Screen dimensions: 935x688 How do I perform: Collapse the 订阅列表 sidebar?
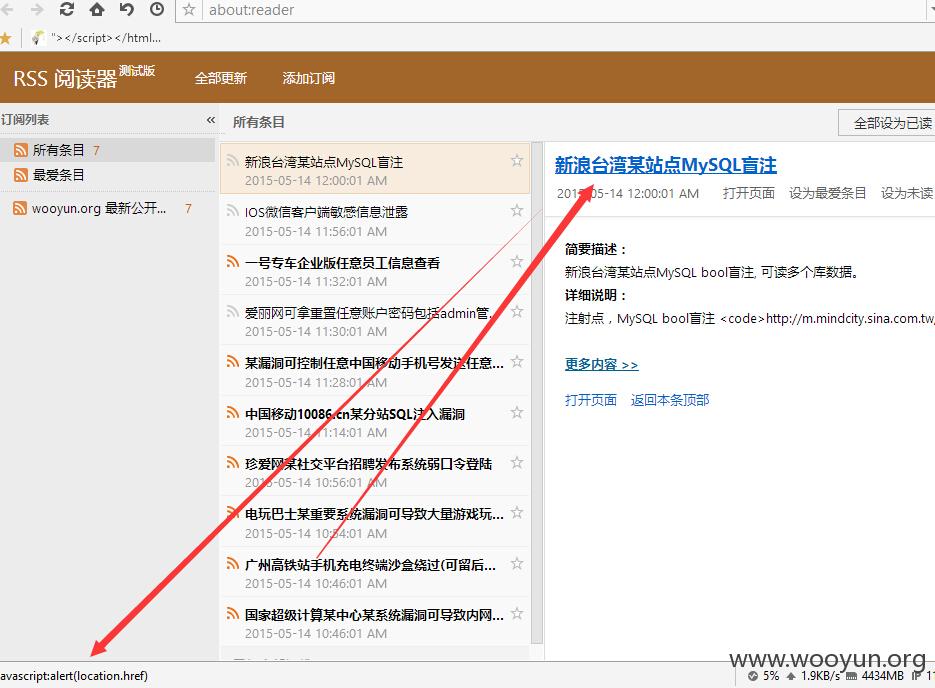210,120
